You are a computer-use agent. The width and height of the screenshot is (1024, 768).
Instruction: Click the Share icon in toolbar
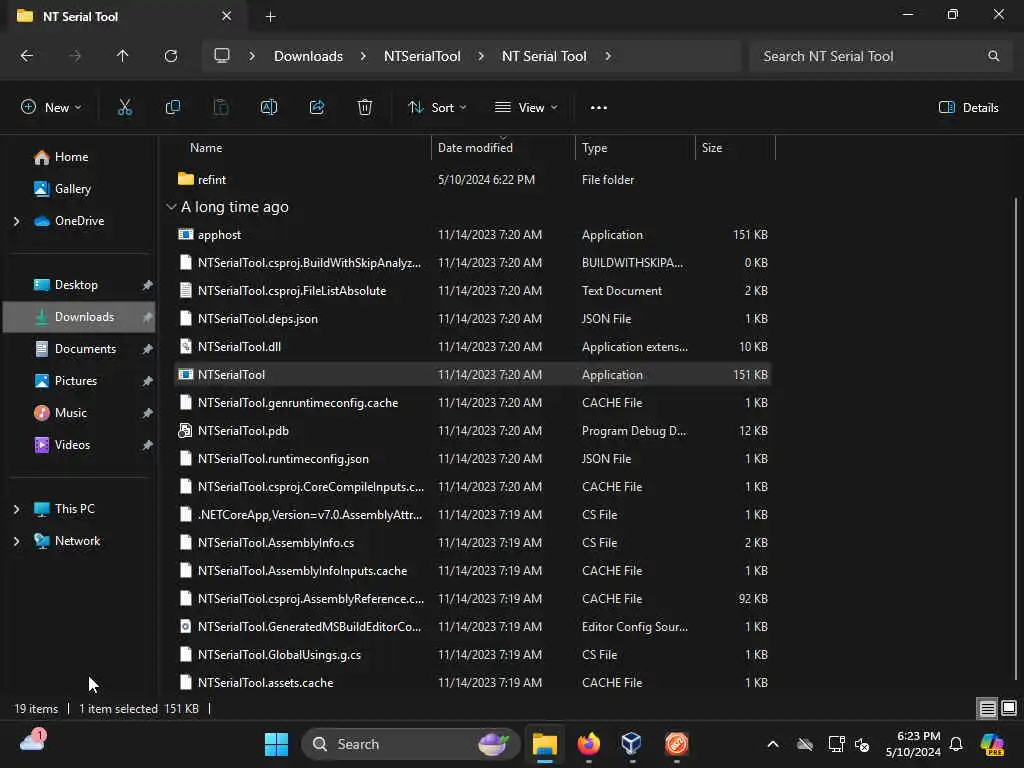click(x=317, y=108)
